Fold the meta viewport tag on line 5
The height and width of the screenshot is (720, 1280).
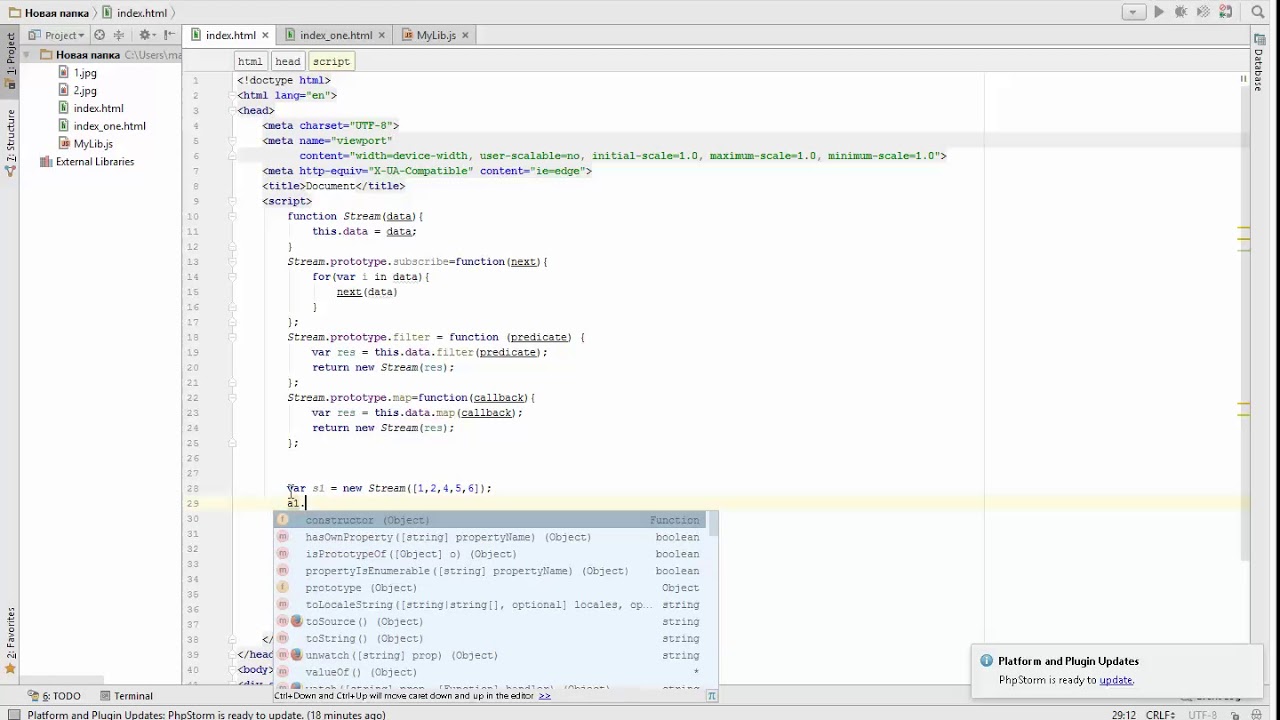[233, 141]
